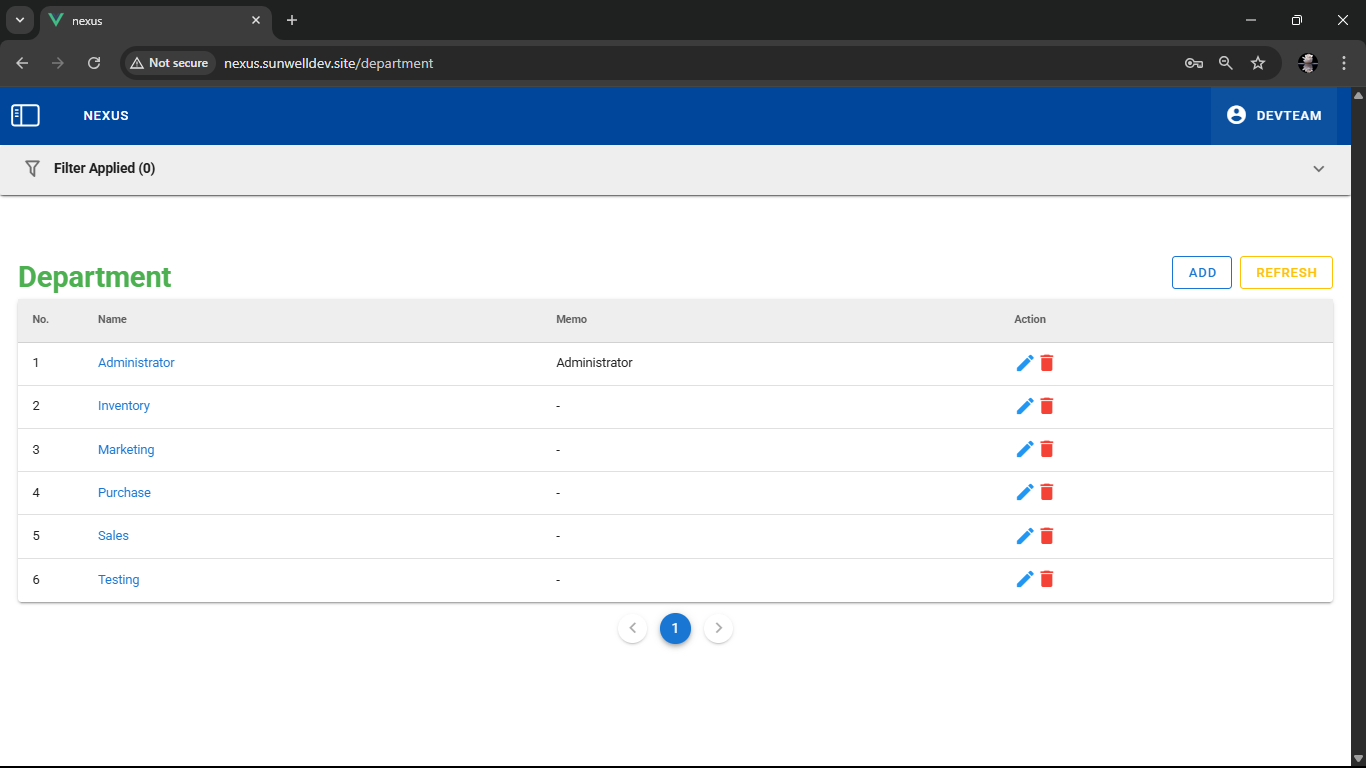The height and width of the screenshot is (768, 1366).
Task: Remove the Testing department via trash icon
Action: click(1047, 579)
